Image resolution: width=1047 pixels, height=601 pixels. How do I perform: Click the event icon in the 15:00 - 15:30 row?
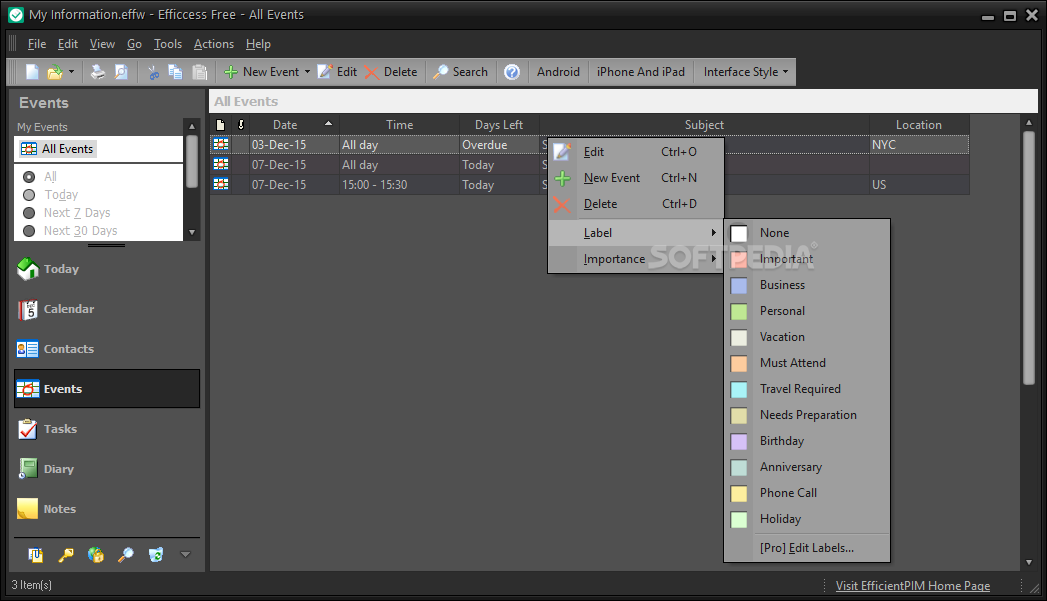221,184
